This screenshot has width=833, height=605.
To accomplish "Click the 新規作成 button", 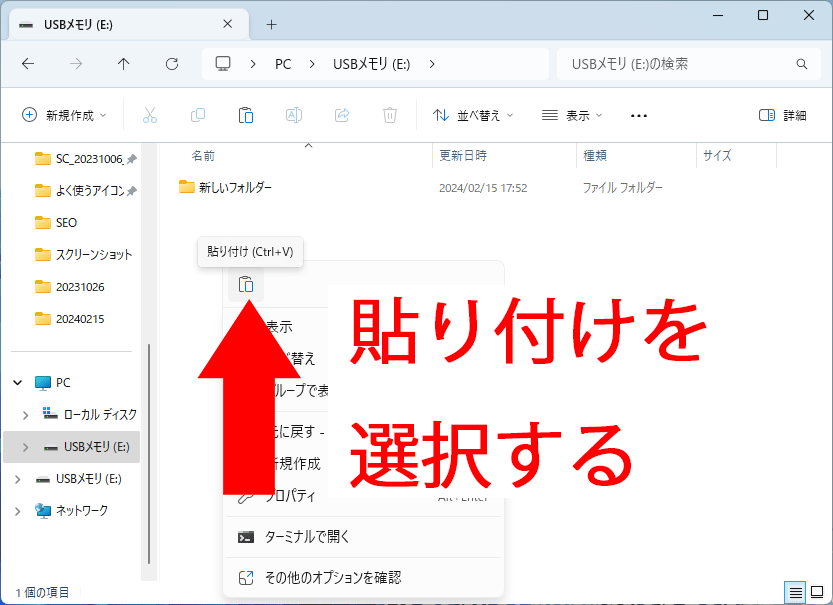I will click(66, 115).
